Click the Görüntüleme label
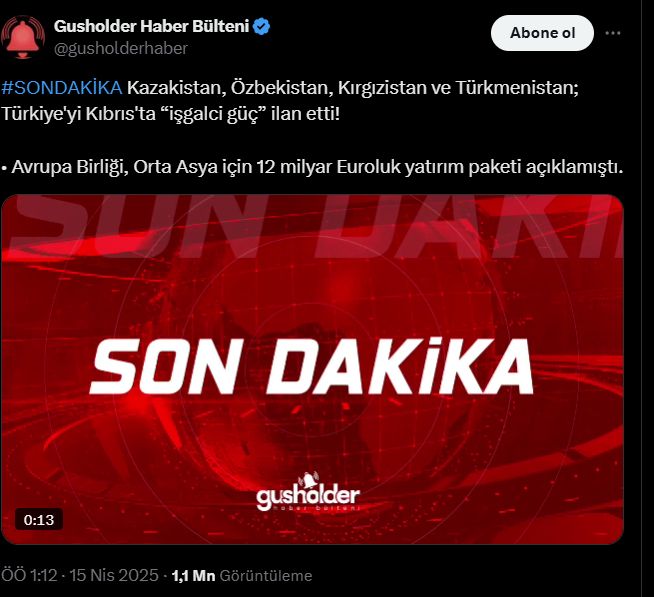654x597 pixels. click(266, 576)
